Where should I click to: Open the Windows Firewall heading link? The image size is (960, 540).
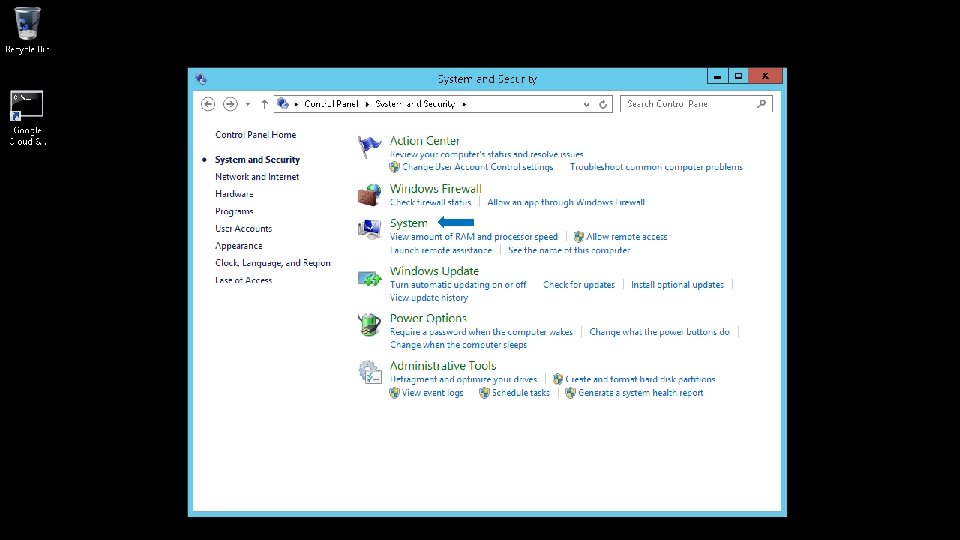tap(435, 189)
